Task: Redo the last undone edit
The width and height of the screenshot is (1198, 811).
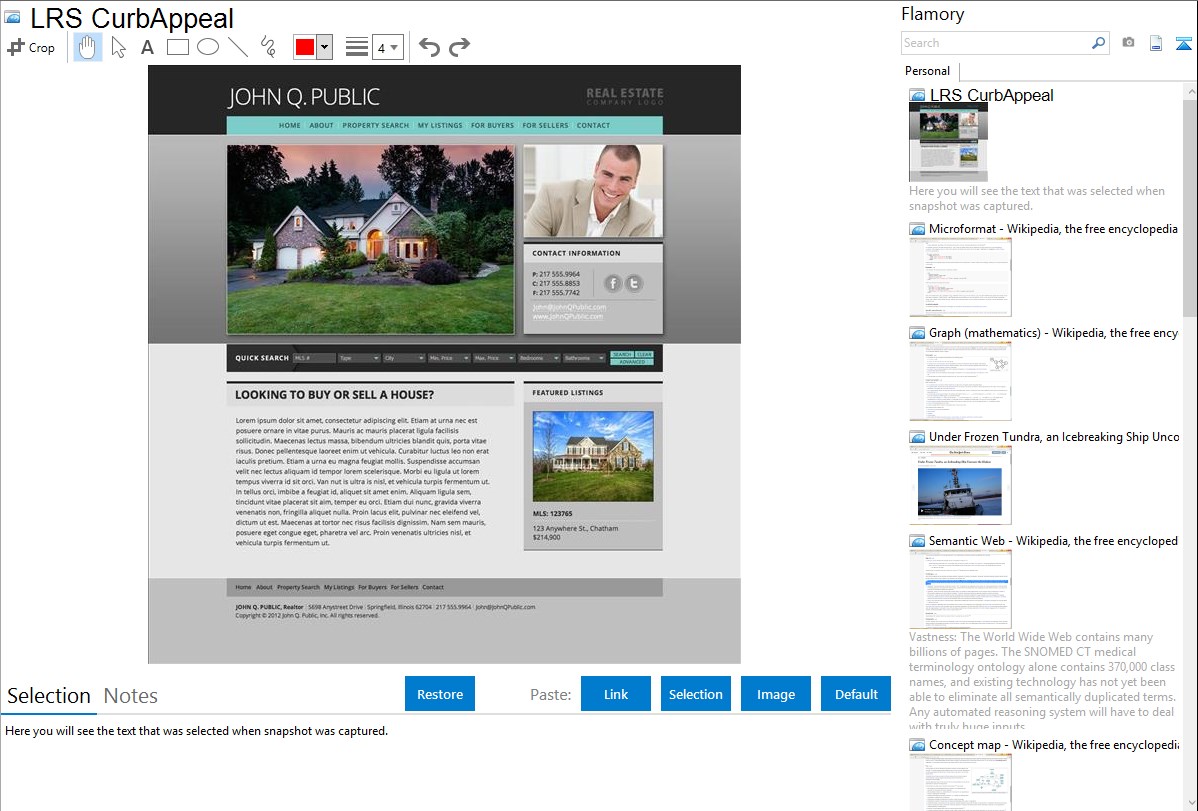Action: click(459, 47)
